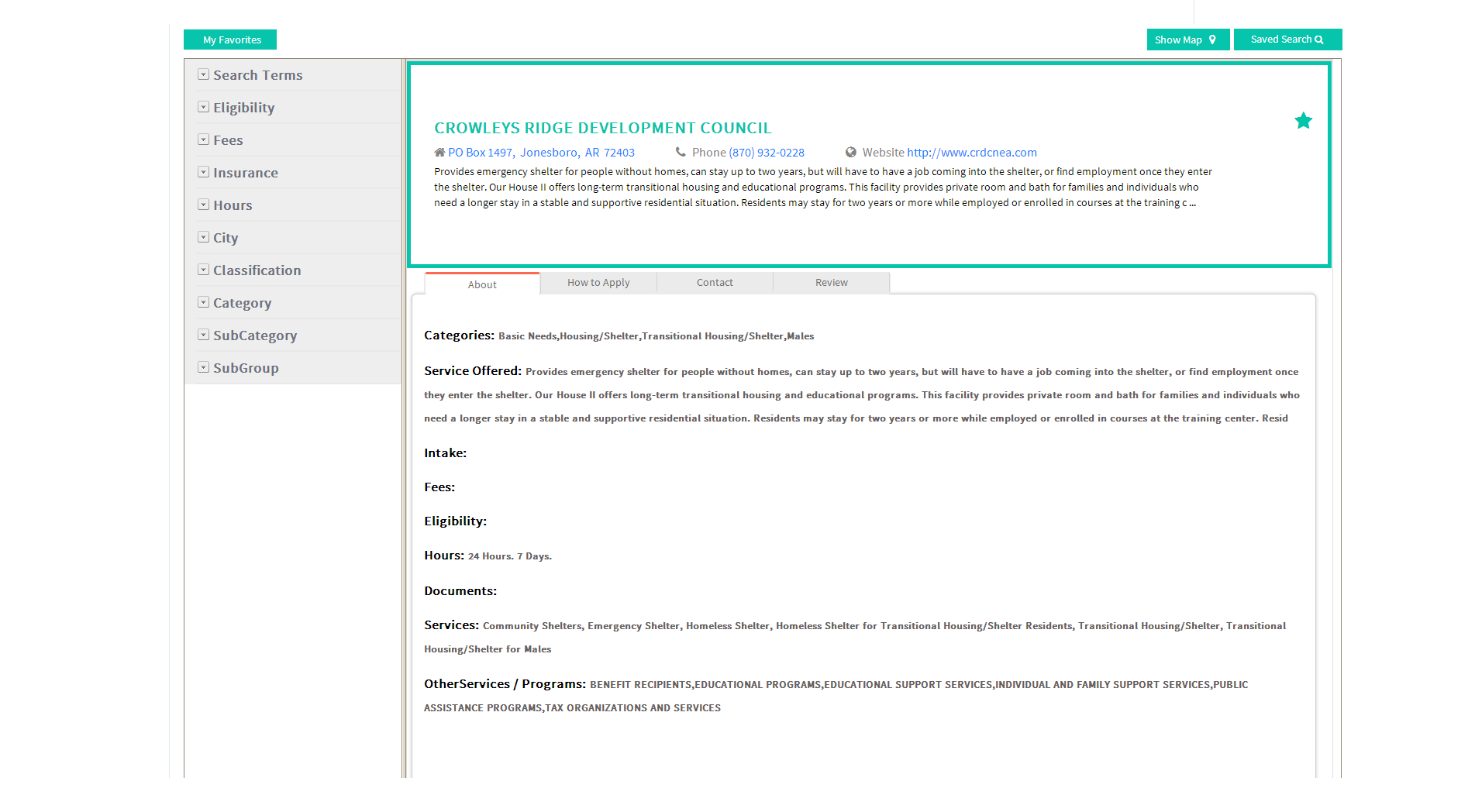The image size is (1475, 812).
Task: Click the phone number (870) 932-0228
Action: [767, 153]
